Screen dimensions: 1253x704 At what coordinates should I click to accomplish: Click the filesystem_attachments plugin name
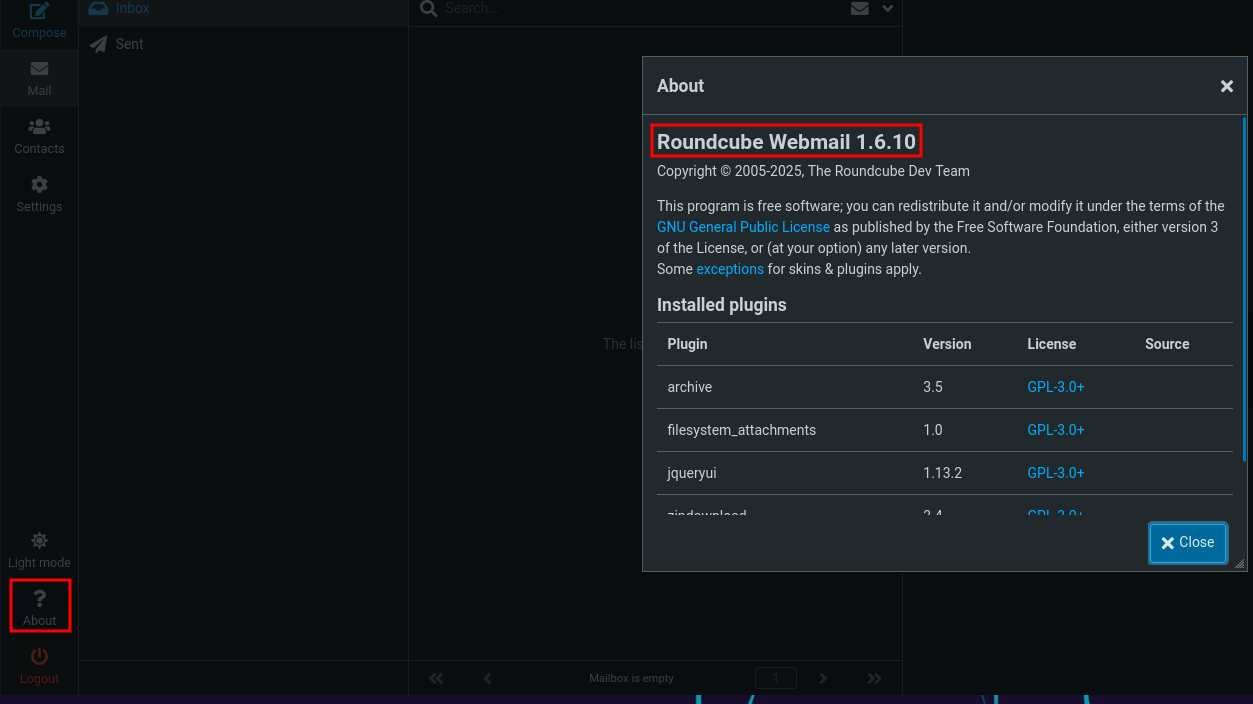(x=742, y=430)
